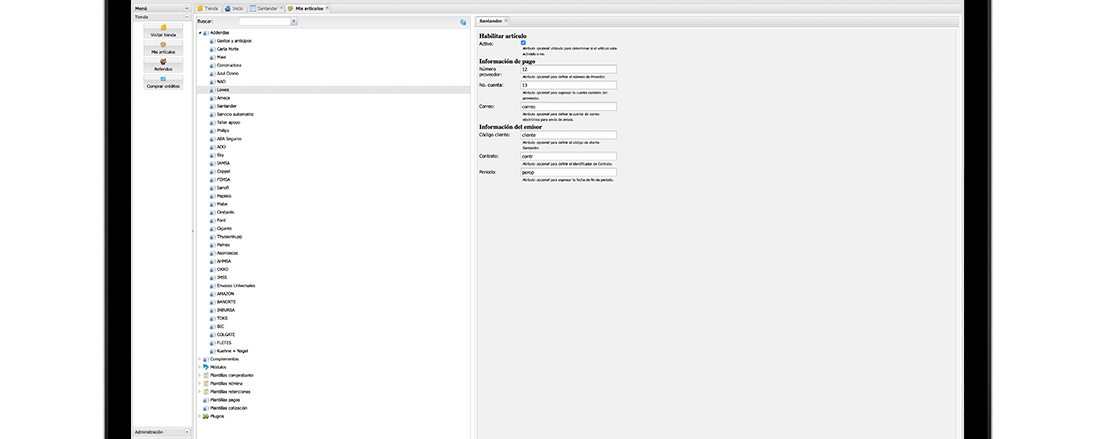Open Comprar créditos in the sidebar
The image size is (1094, 439).
(163, 79)
